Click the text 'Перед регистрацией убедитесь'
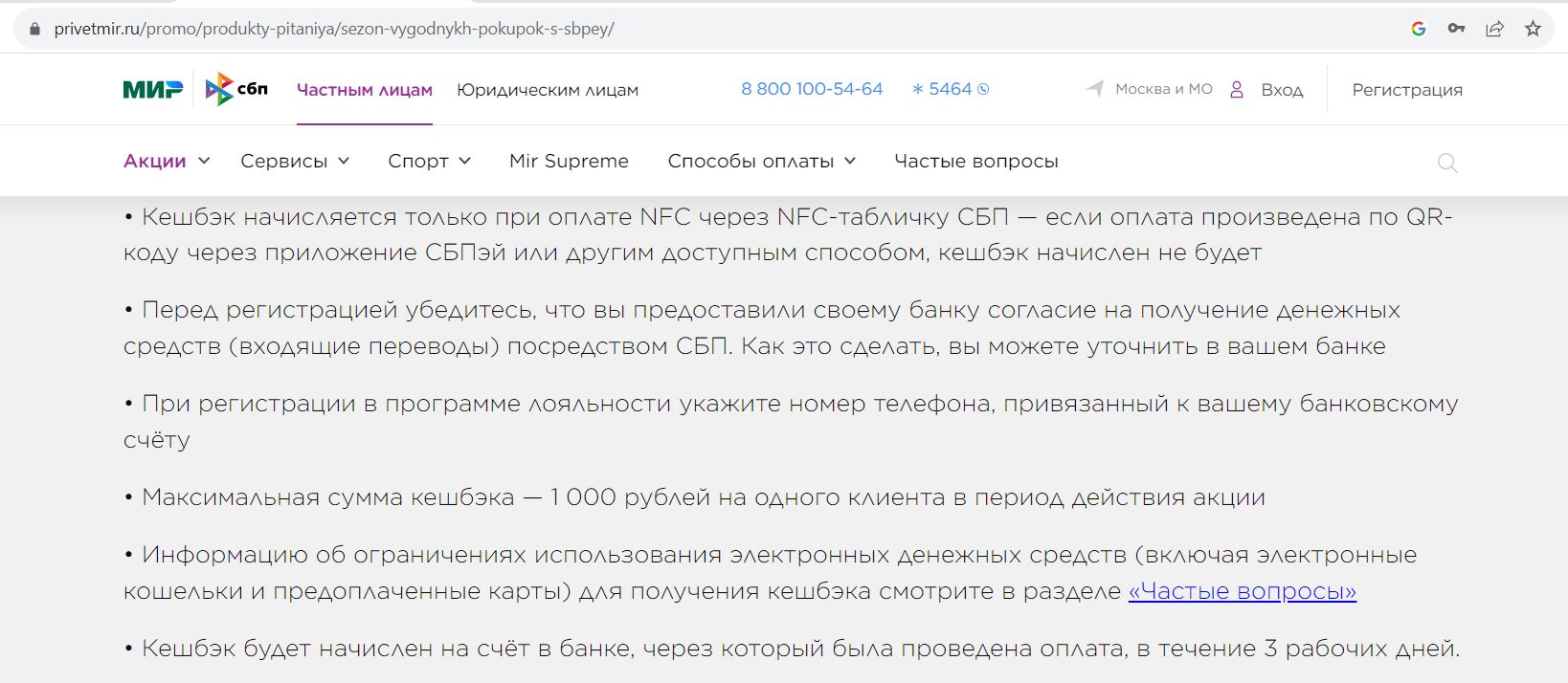This screenshot has width=1568, height=683. click(340, 310)
